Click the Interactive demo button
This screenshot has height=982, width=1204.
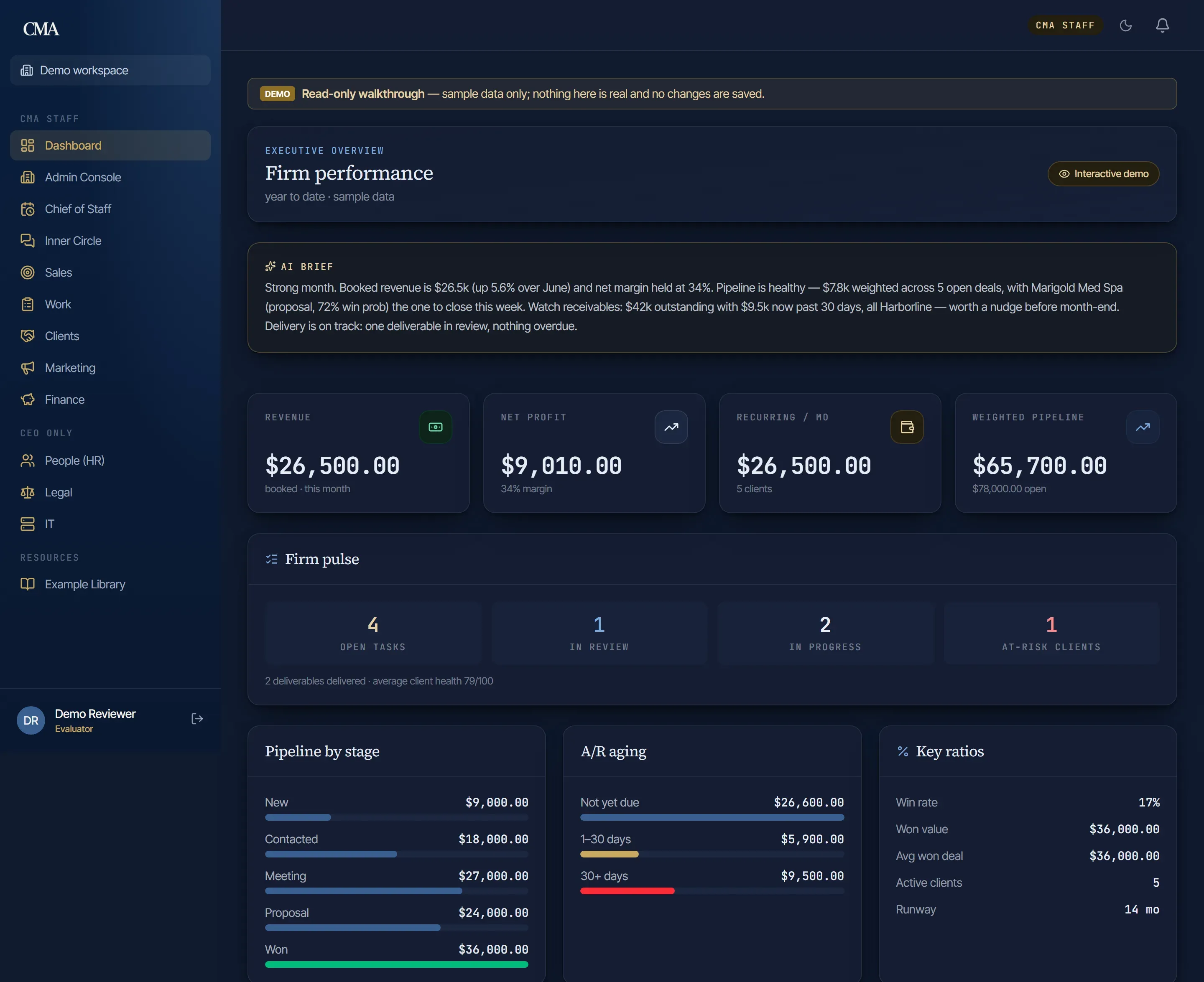(1103, 174)
